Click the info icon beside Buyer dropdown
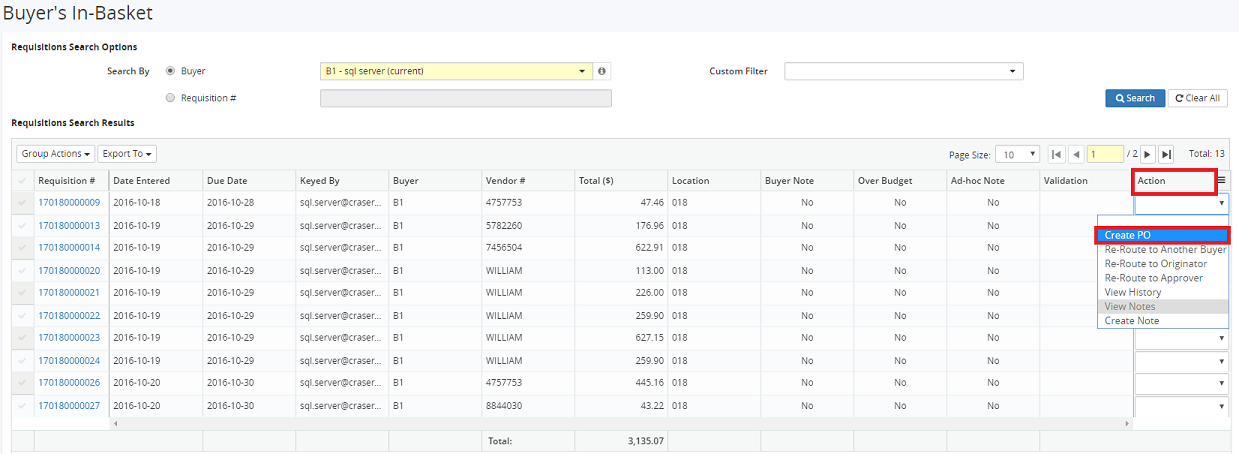This screenshot has width=1239, height=454. click(x=602, y=72)
